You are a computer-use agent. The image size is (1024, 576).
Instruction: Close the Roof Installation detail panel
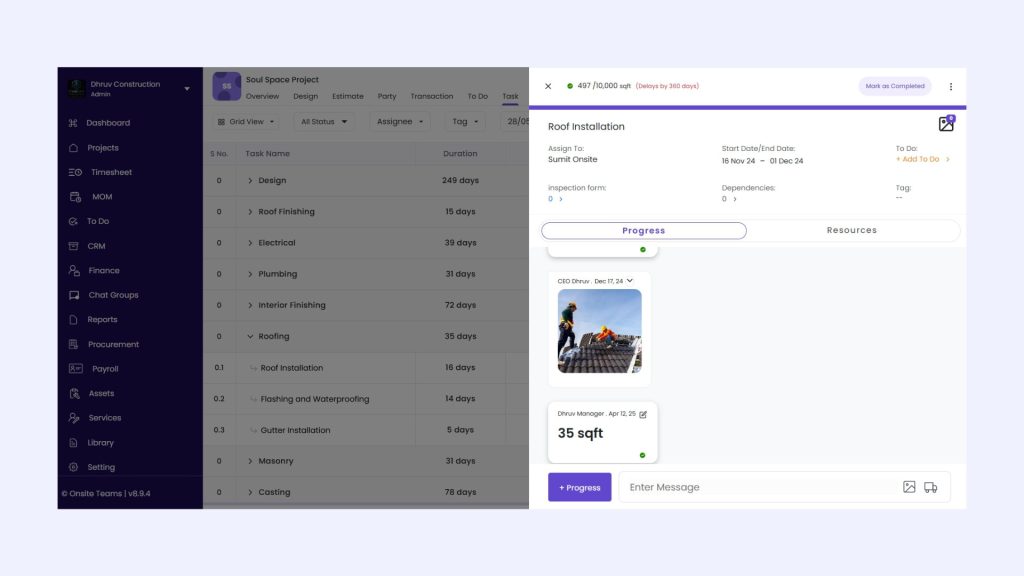(x=548, y=86)
